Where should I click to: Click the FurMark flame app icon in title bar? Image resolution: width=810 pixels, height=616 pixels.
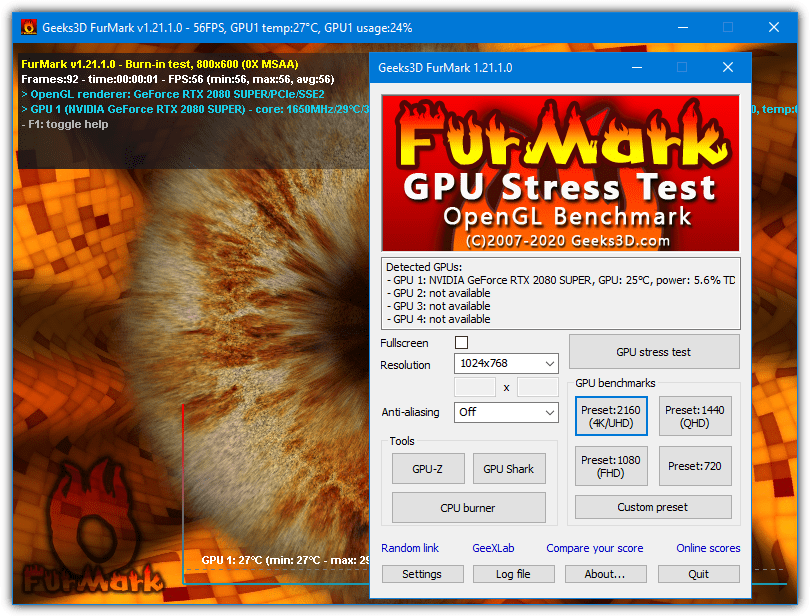click(28, 27)
